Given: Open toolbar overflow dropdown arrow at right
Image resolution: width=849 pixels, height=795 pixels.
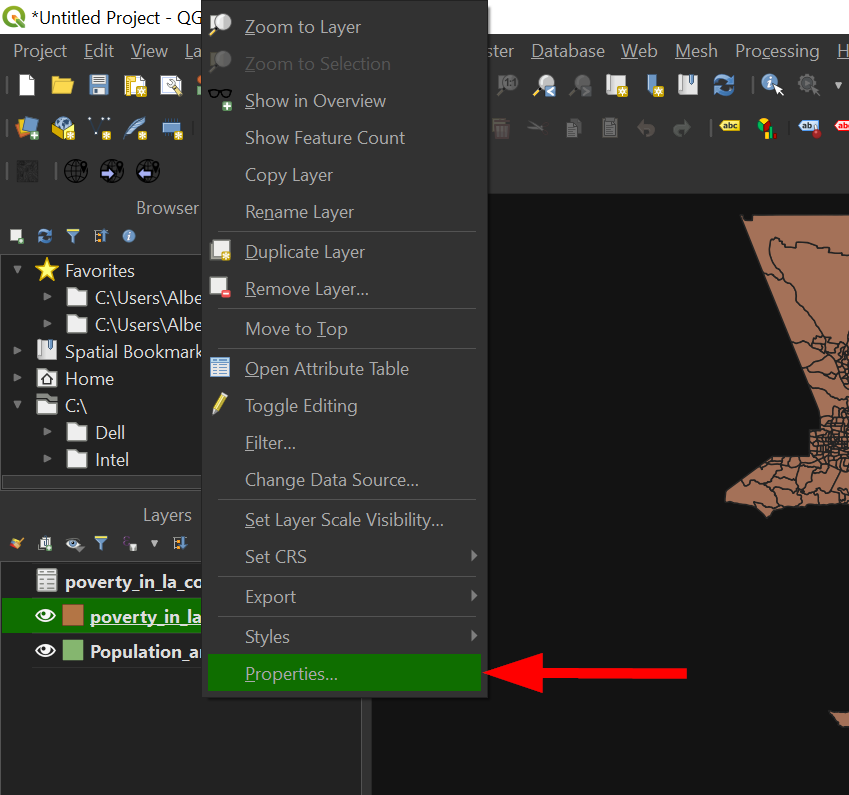Looking at the screenshot, I should [x=838, y=85].
